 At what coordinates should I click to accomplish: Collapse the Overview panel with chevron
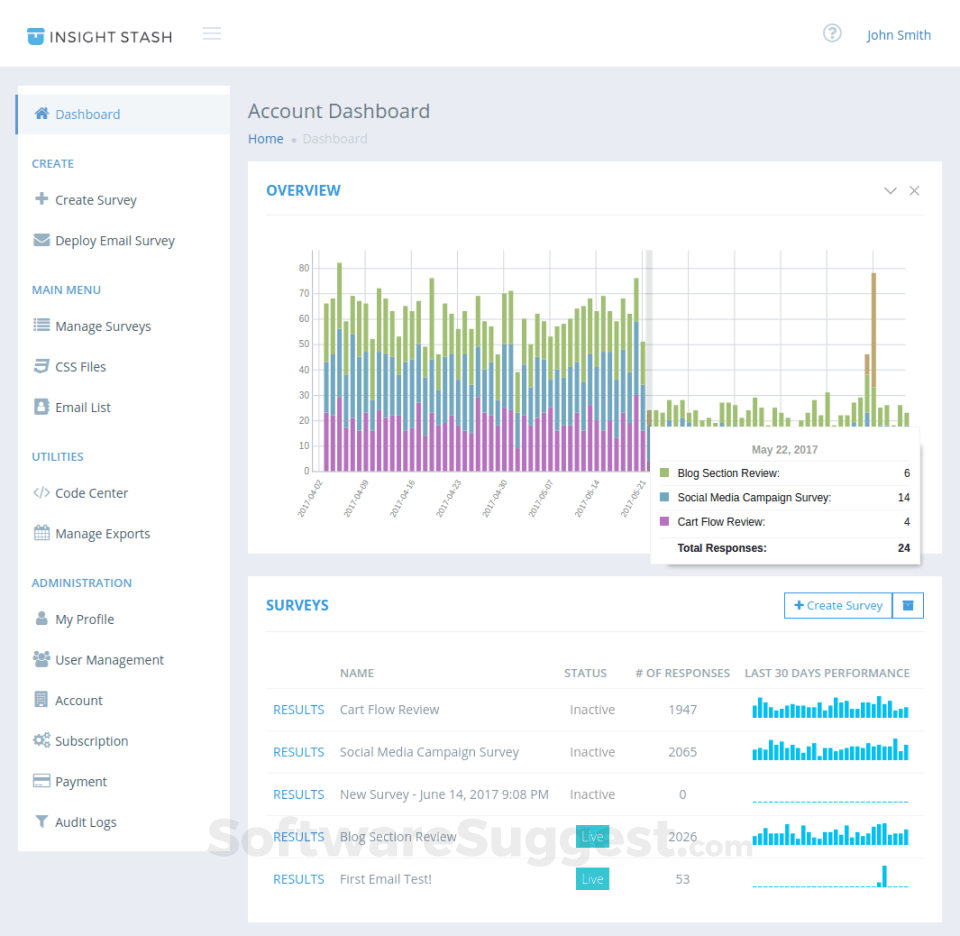pyautogui.click(x=890, y=191)
